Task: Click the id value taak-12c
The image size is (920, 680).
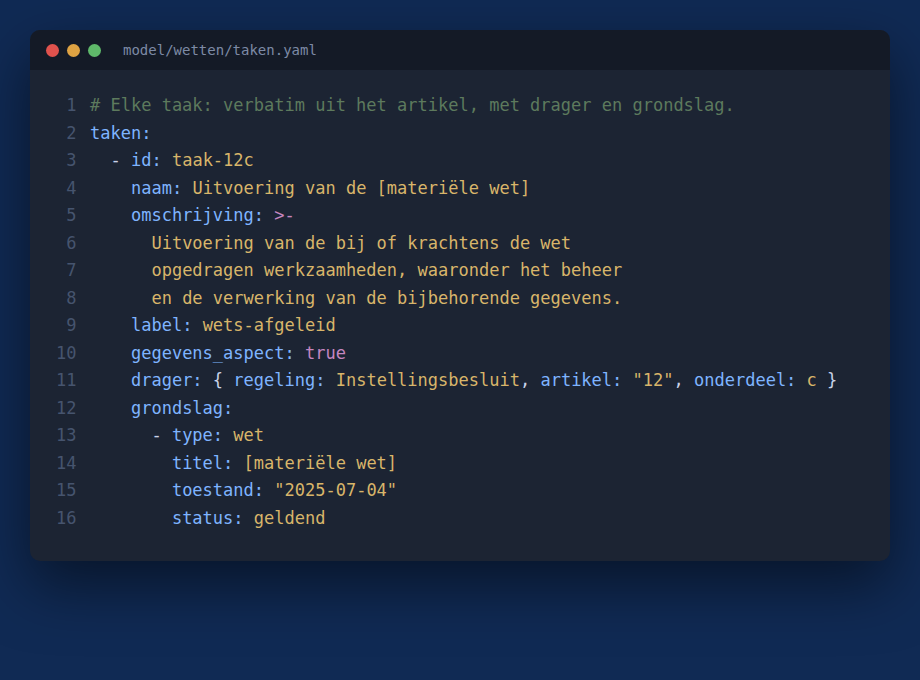Action: [212, 160]
